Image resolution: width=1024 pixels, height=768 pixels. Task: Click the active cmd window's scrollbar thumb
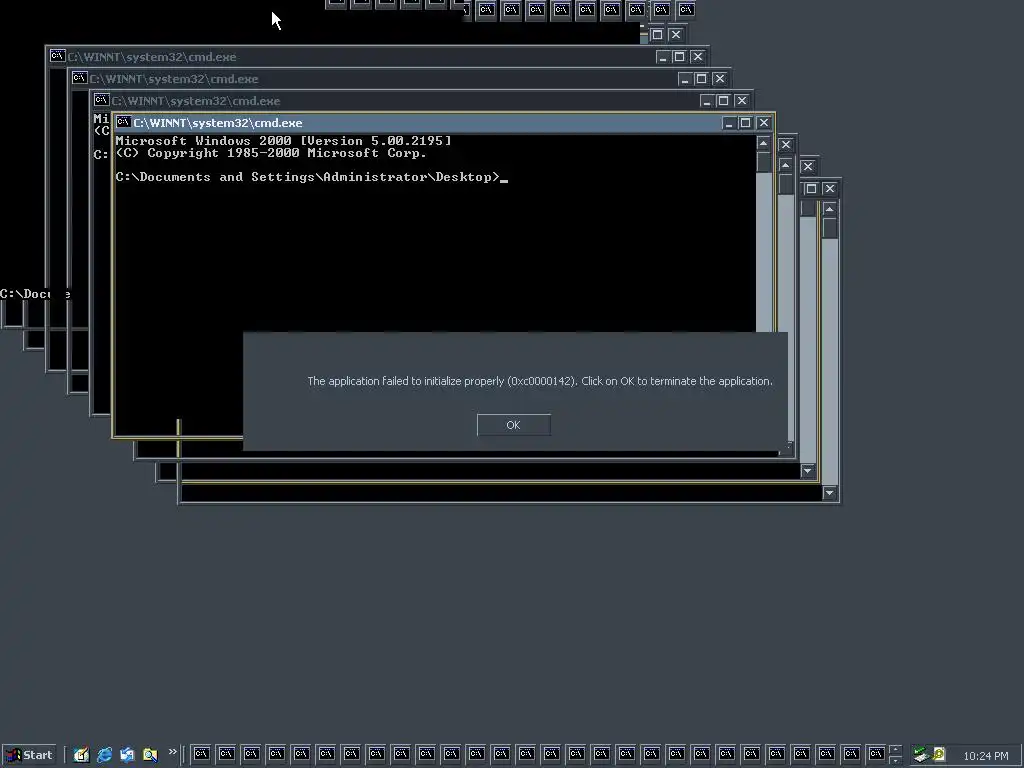[763, 162]
